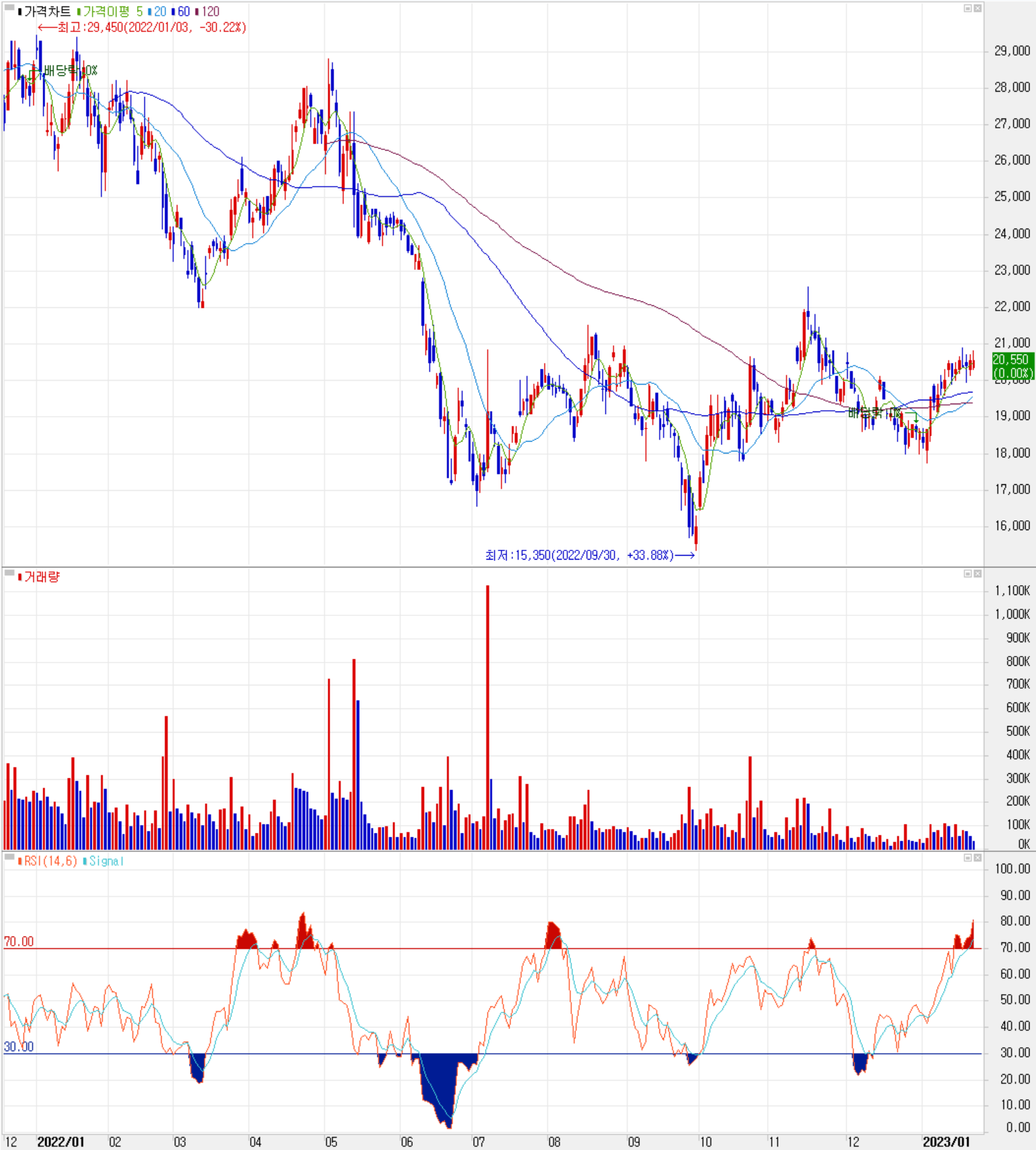Click the 70.00 overbought level label
Screen dimensions: 1036x1150
(x=18, y=942)
